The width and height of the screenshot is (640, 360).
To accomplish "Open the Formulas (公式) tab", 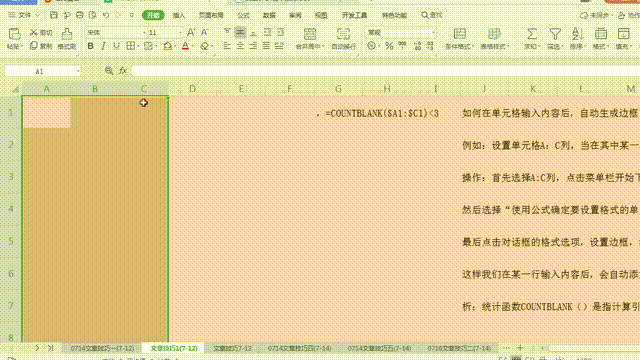I will click(243, 15).
